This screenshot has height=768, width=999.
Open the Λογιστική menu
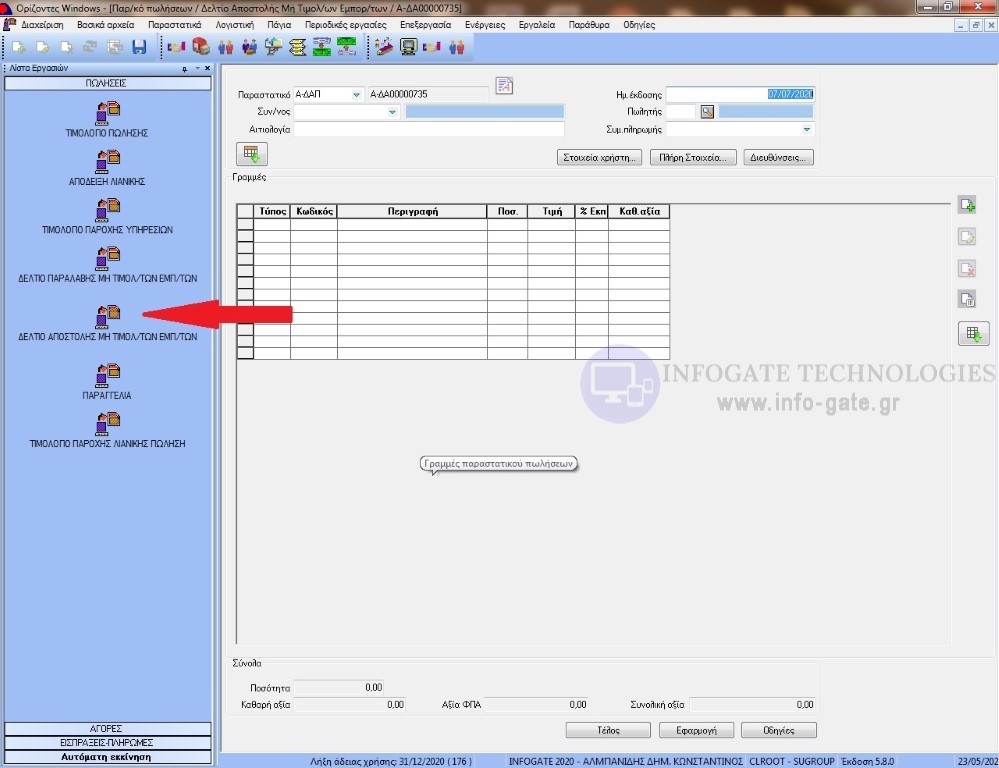pos(234,24)
